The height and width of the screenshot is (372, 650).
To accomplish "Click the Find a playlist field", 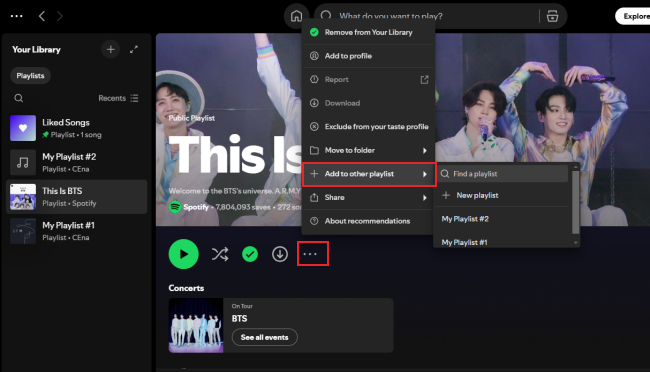I will (x=502, y=174).
